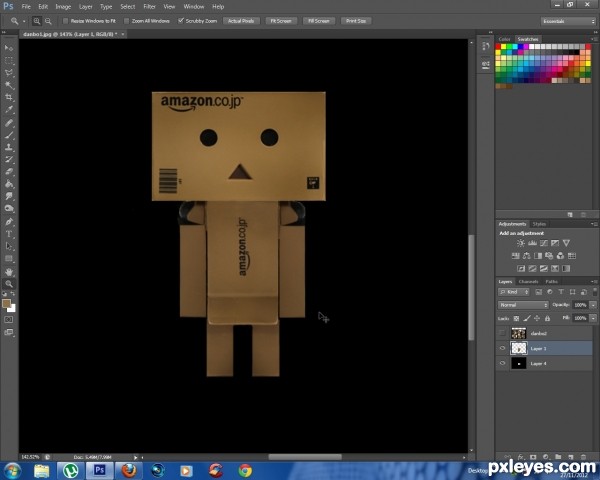Open the Filter menu
This screenshot has width=600, height=480.
coord(149,7)
